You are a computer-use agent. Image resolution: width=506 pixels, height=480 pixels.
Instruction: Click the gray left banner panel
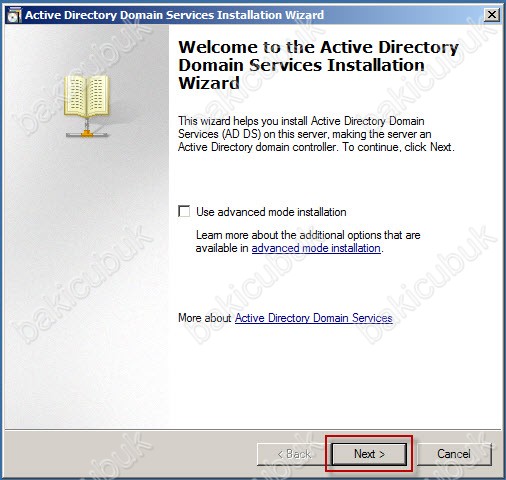pyautogui.click(x=87, y=267)
